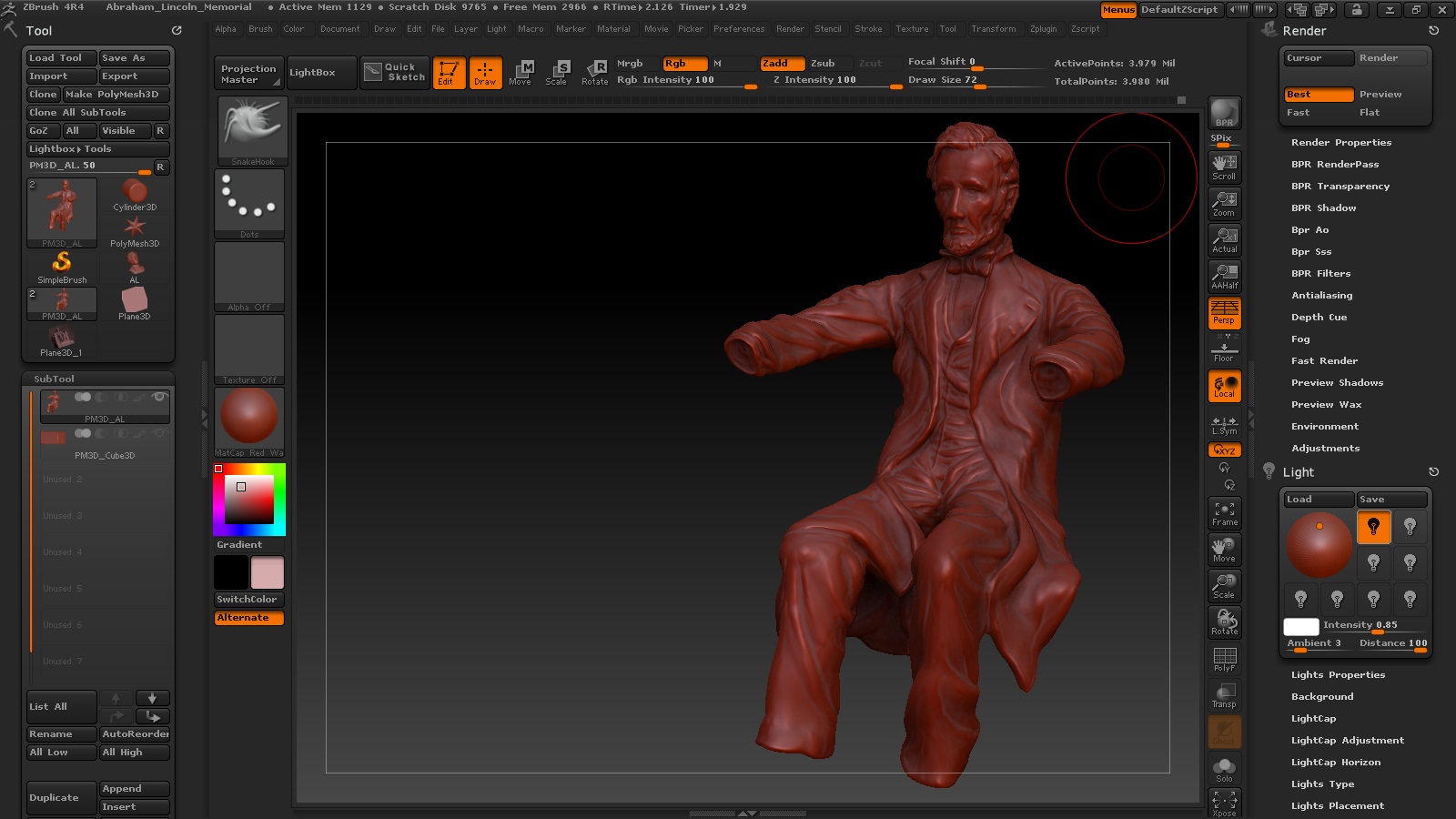Open the Preferences menu
1456x819 pixels.
pos(739,29)
